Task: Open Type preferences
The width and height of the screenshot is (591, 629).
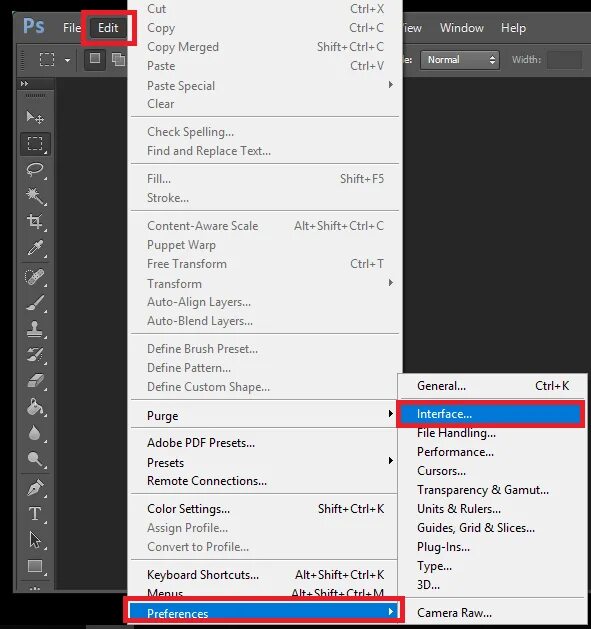Action: pos(492,566)
